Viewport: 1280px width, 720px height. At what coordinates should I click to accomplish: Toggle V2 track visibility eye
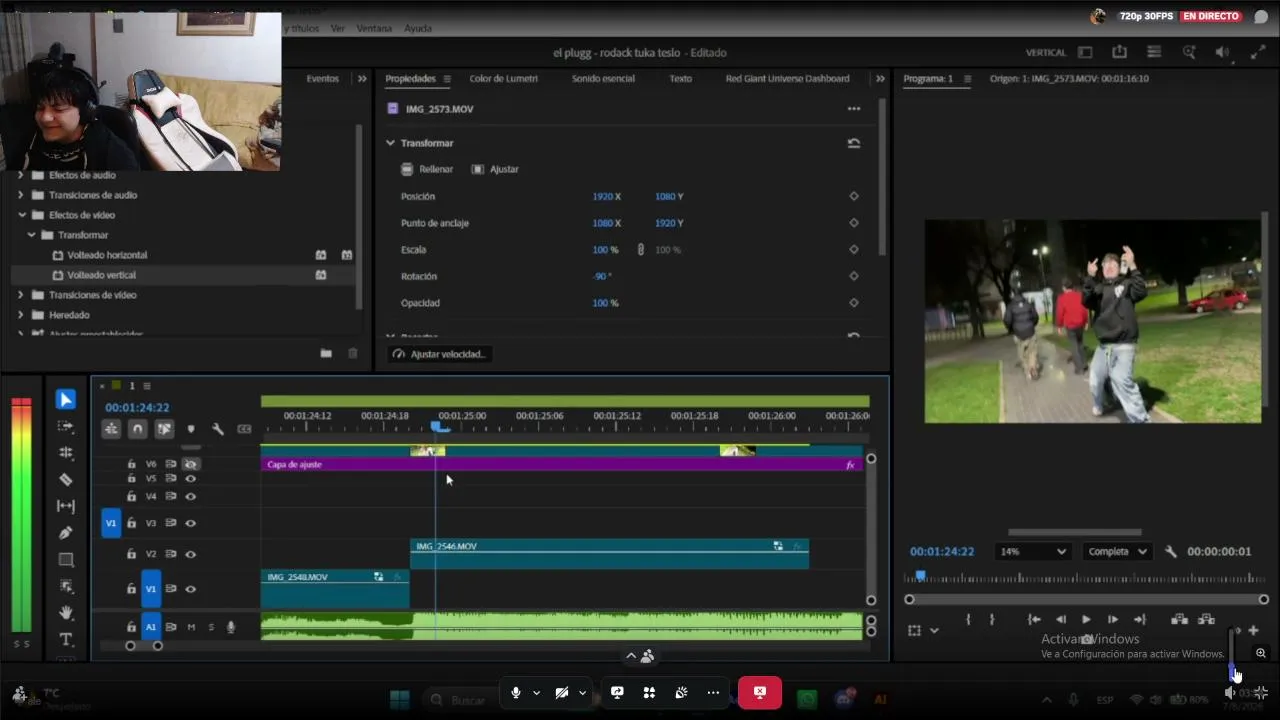tap(190, 554)
